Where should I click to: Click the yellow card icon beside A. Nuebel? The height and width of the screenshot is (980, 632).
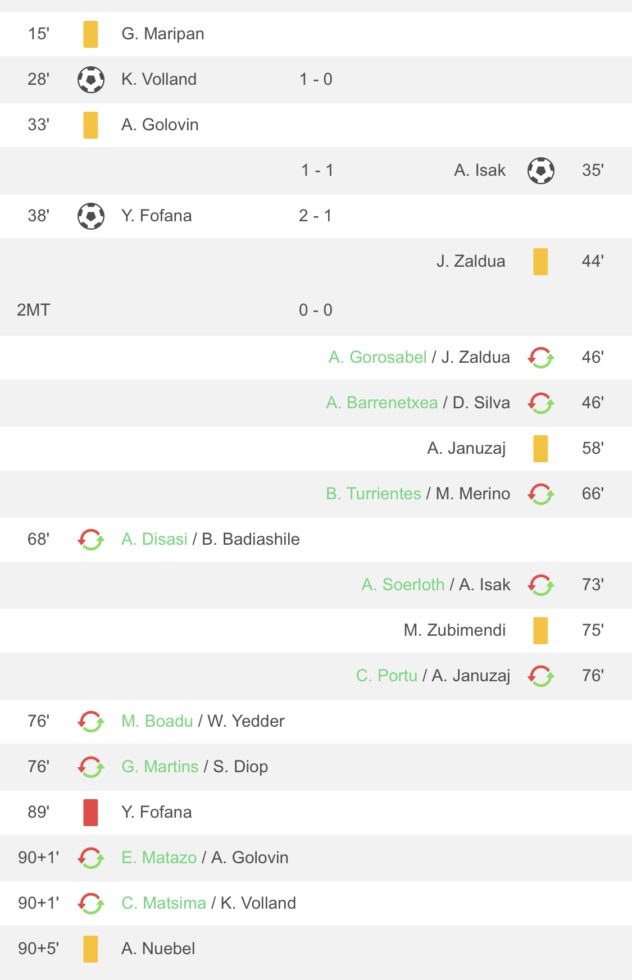coord(91,948)
